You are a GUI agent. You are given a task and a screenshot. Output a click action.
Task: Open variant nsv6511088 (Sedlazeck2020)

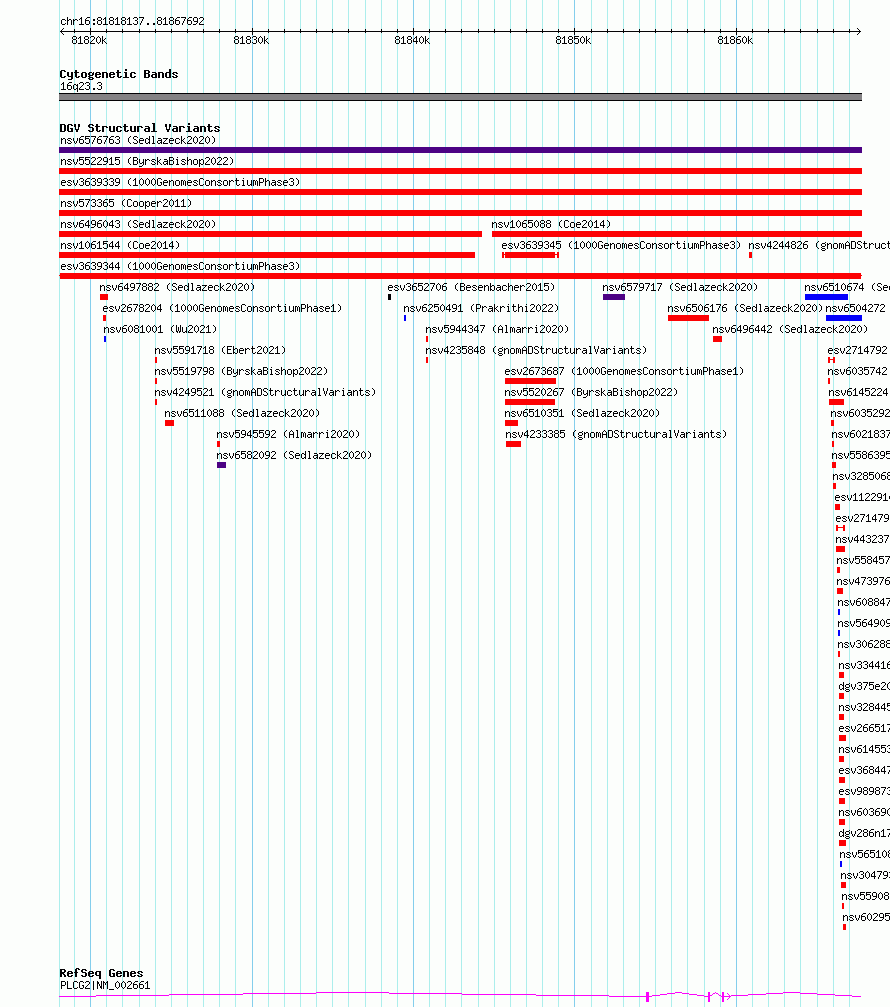pos(242,414)
